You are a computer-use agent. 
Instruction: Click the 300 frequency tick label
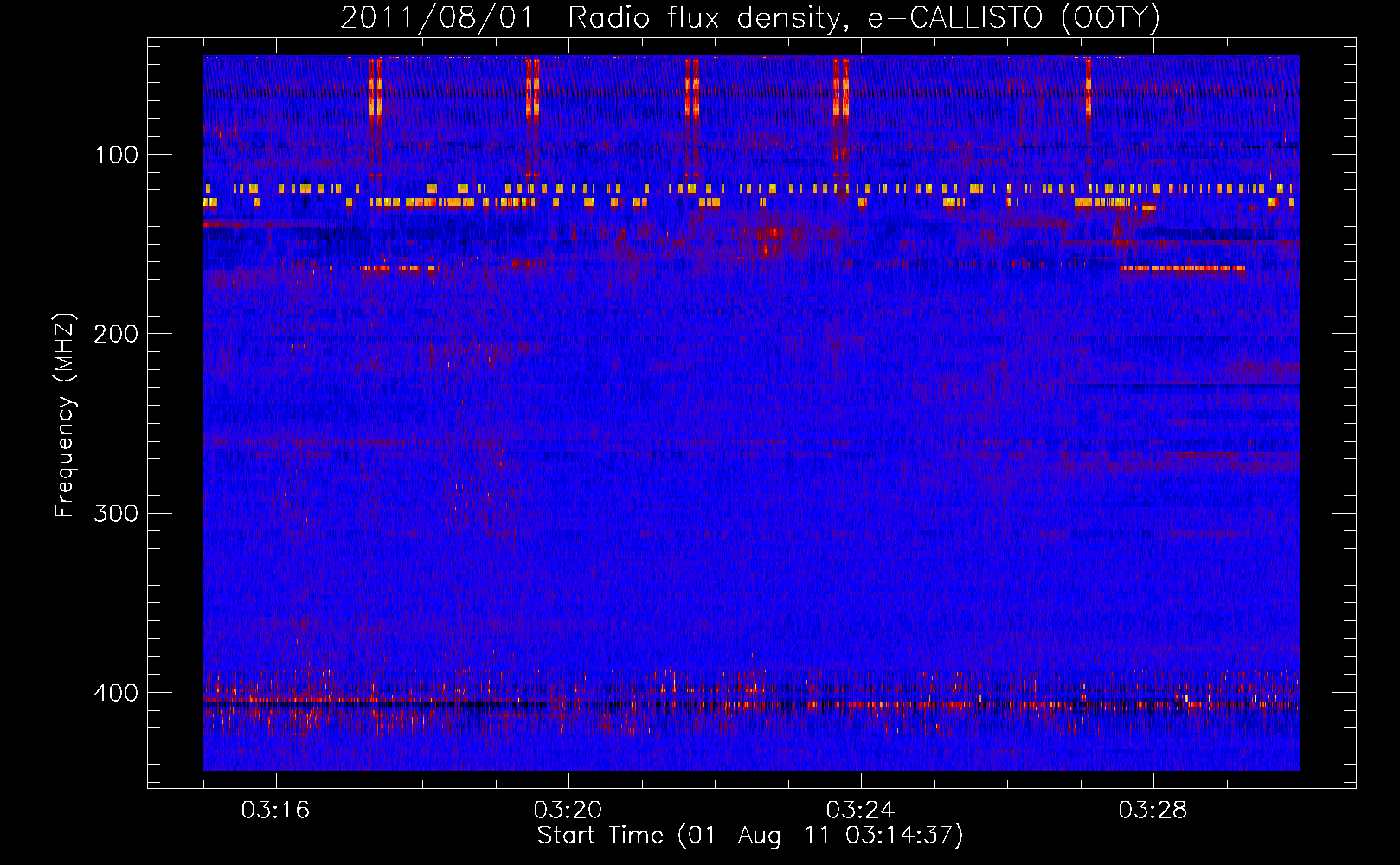(x=116, y=513)
